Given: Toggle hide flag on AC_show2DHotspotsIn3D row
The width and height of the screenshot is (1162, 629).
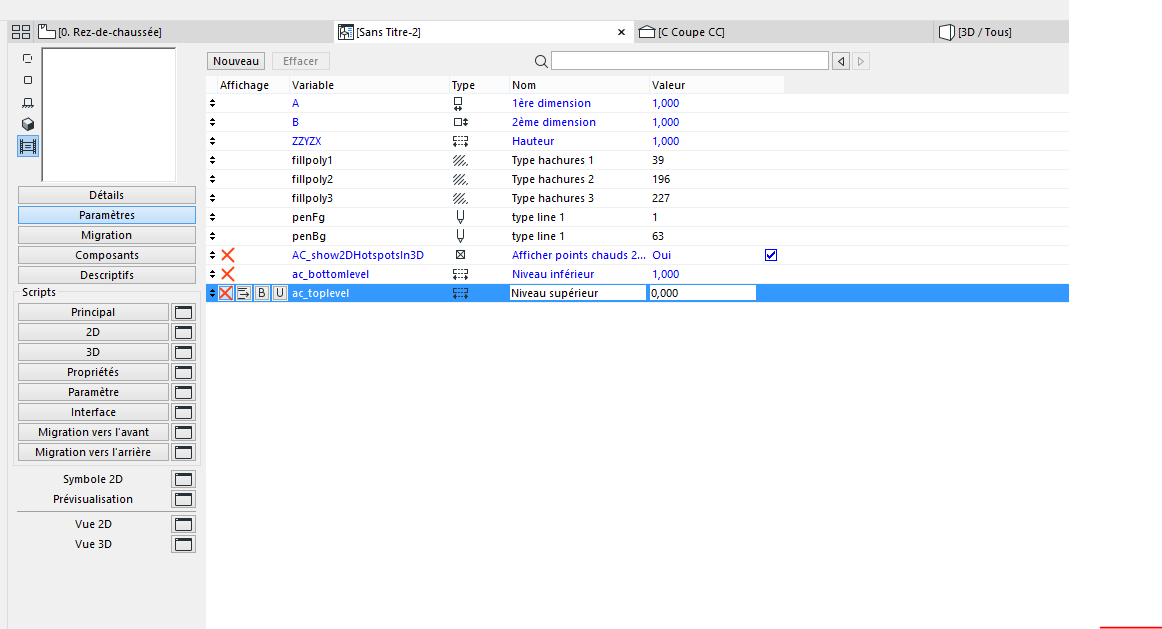Looking at the screenshot, I should click(227, 255).
